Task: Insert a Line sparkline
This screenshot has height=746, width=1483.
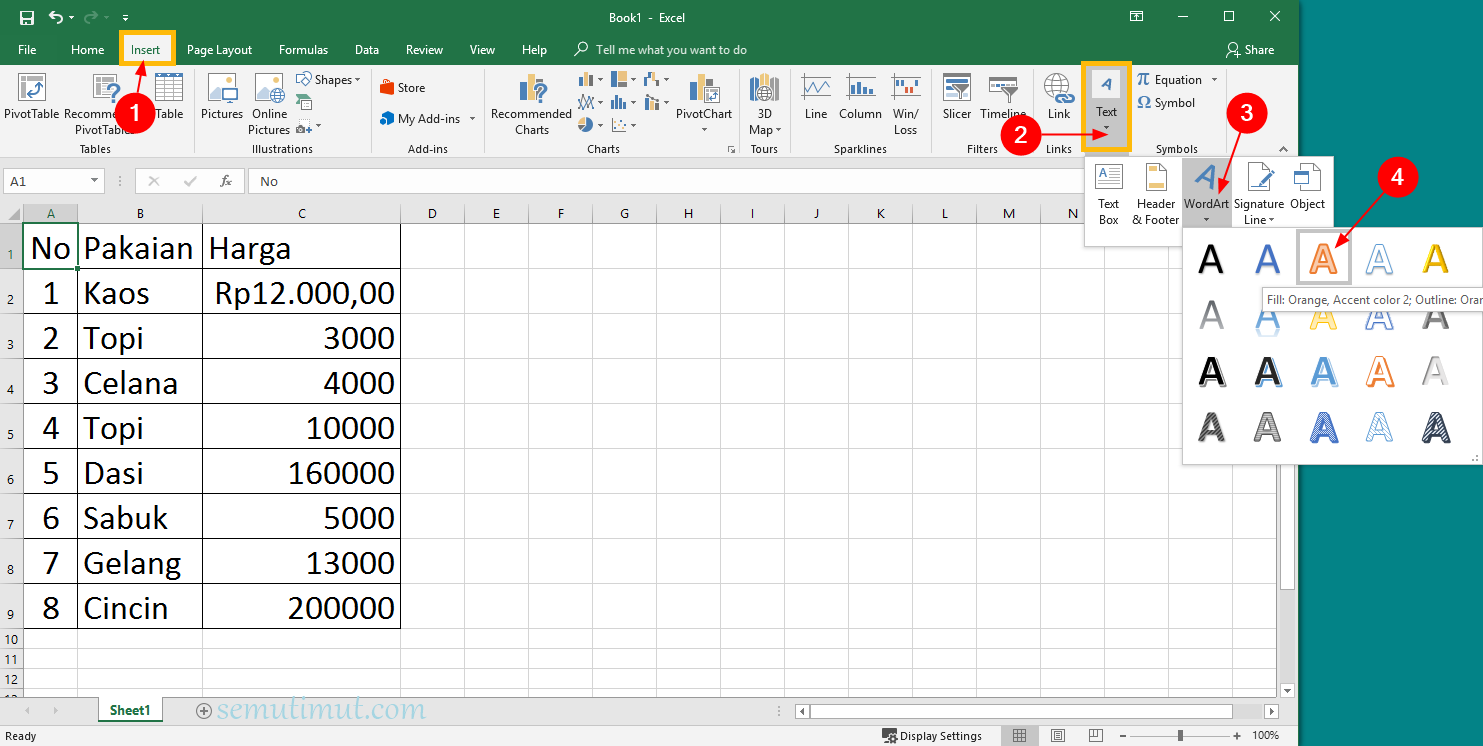Action: click(x=816, y=98)
